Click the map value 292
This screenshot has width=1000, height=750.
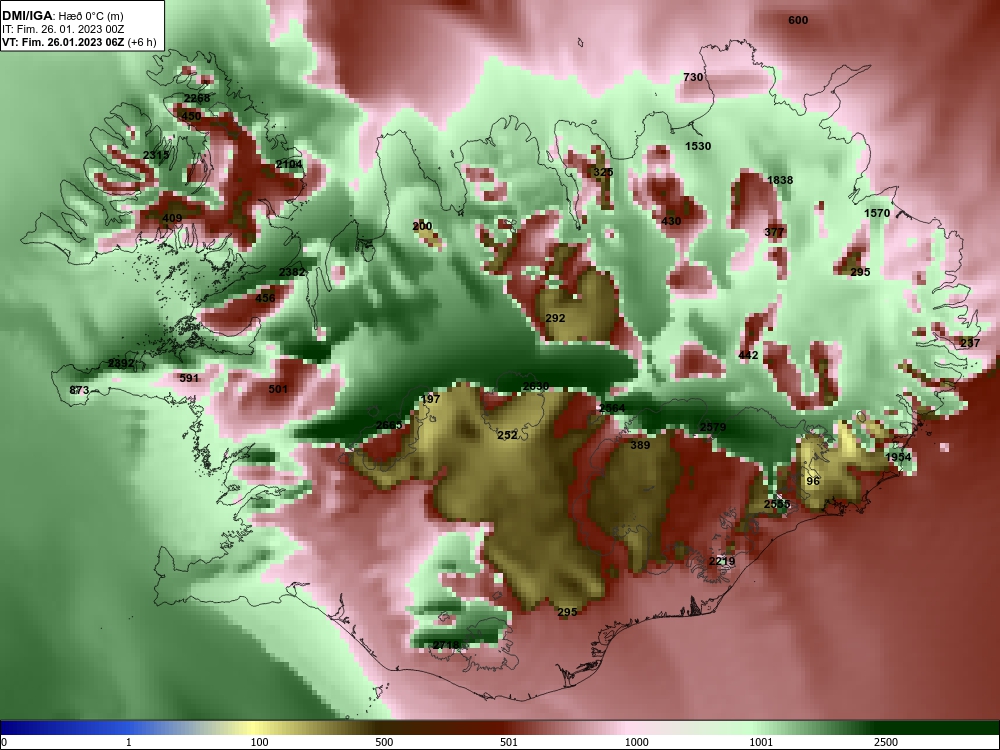555,318
